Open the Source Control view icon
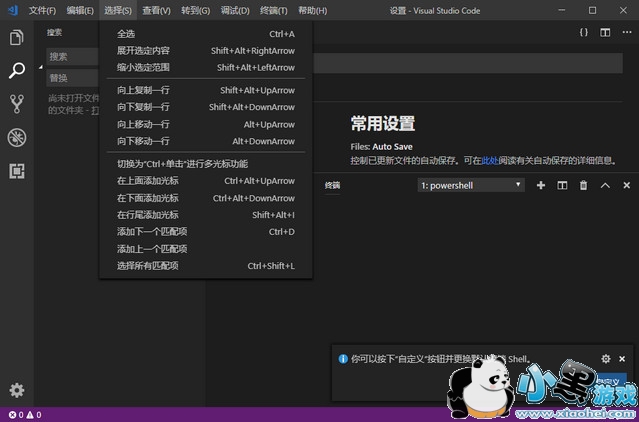The image size is (639, 422). [16, 104]
